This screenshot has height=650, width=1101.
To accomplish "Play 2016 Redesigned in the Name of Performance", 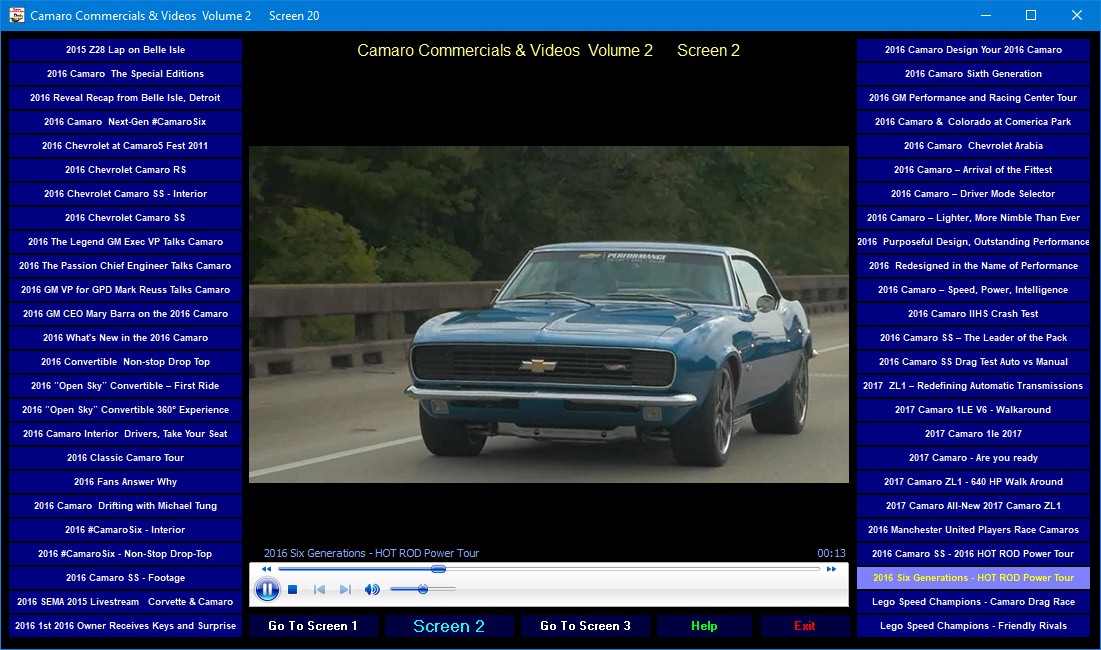I will click(x=973, y=266).
